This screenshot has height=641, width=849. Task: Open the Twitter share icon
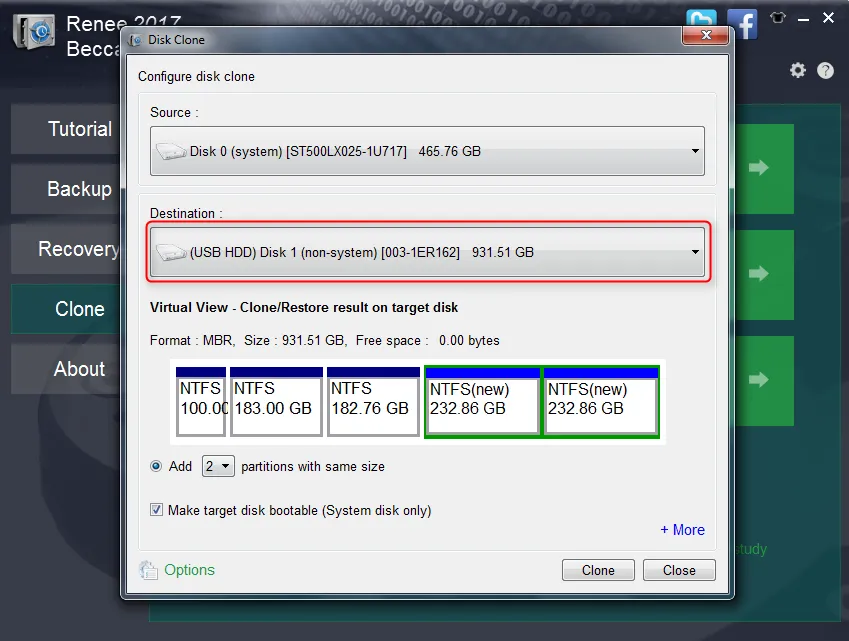[701, 18]
